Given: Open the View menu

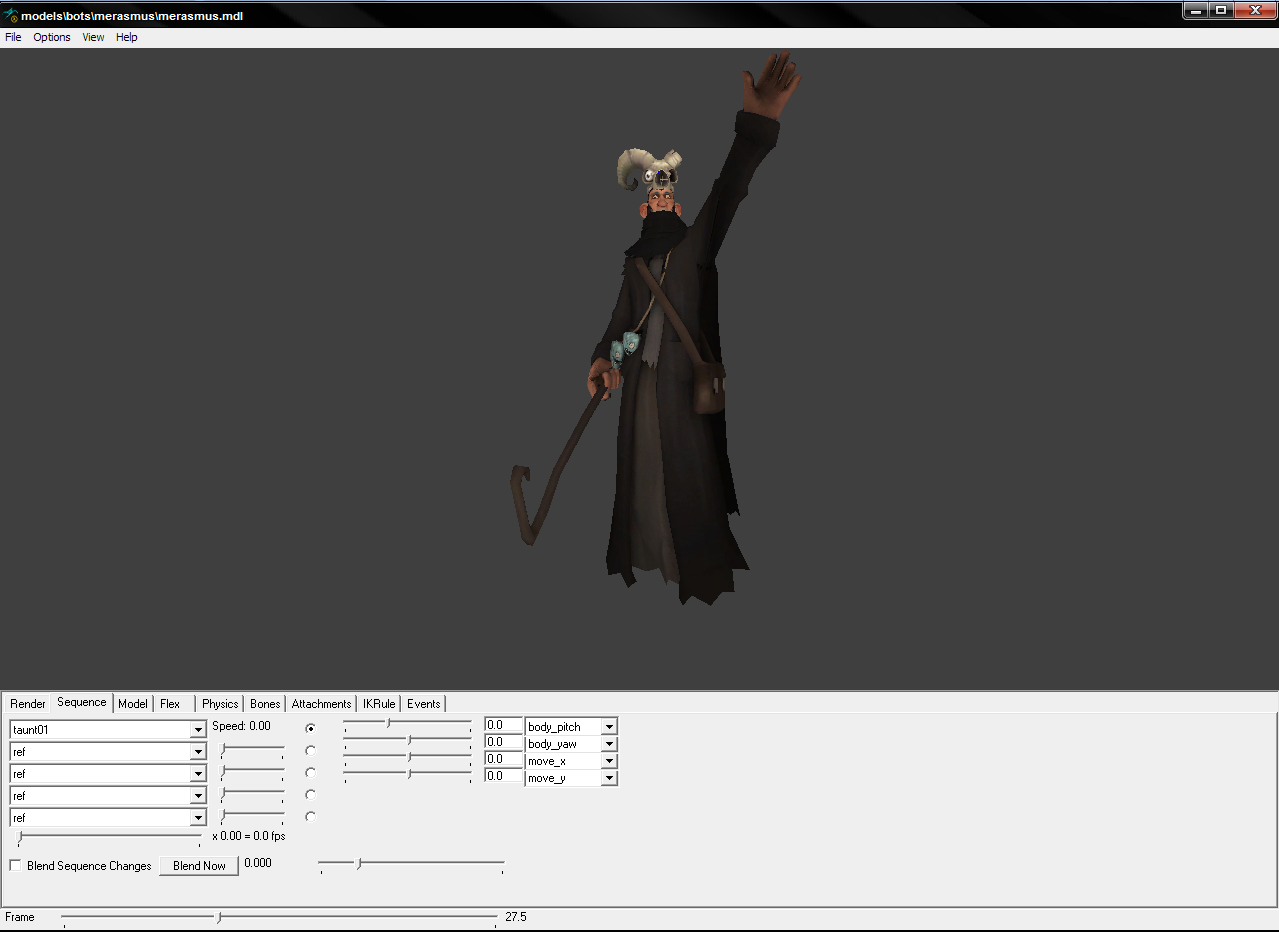Looking at the screenshot, I should pos(93,37).
